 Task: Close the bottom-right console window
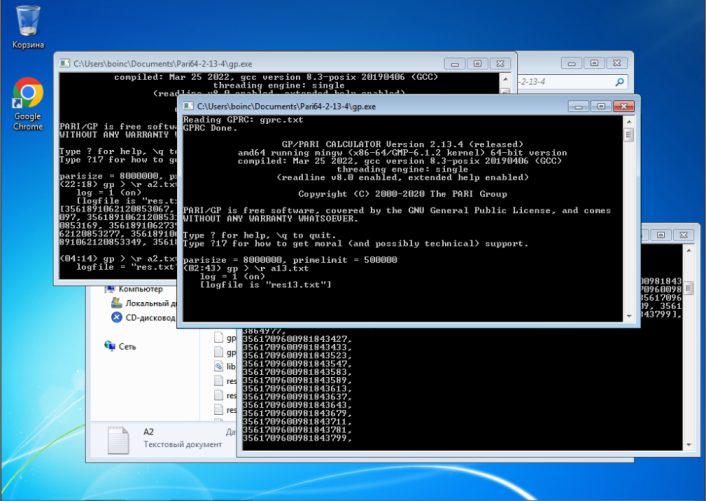[683, 235]
